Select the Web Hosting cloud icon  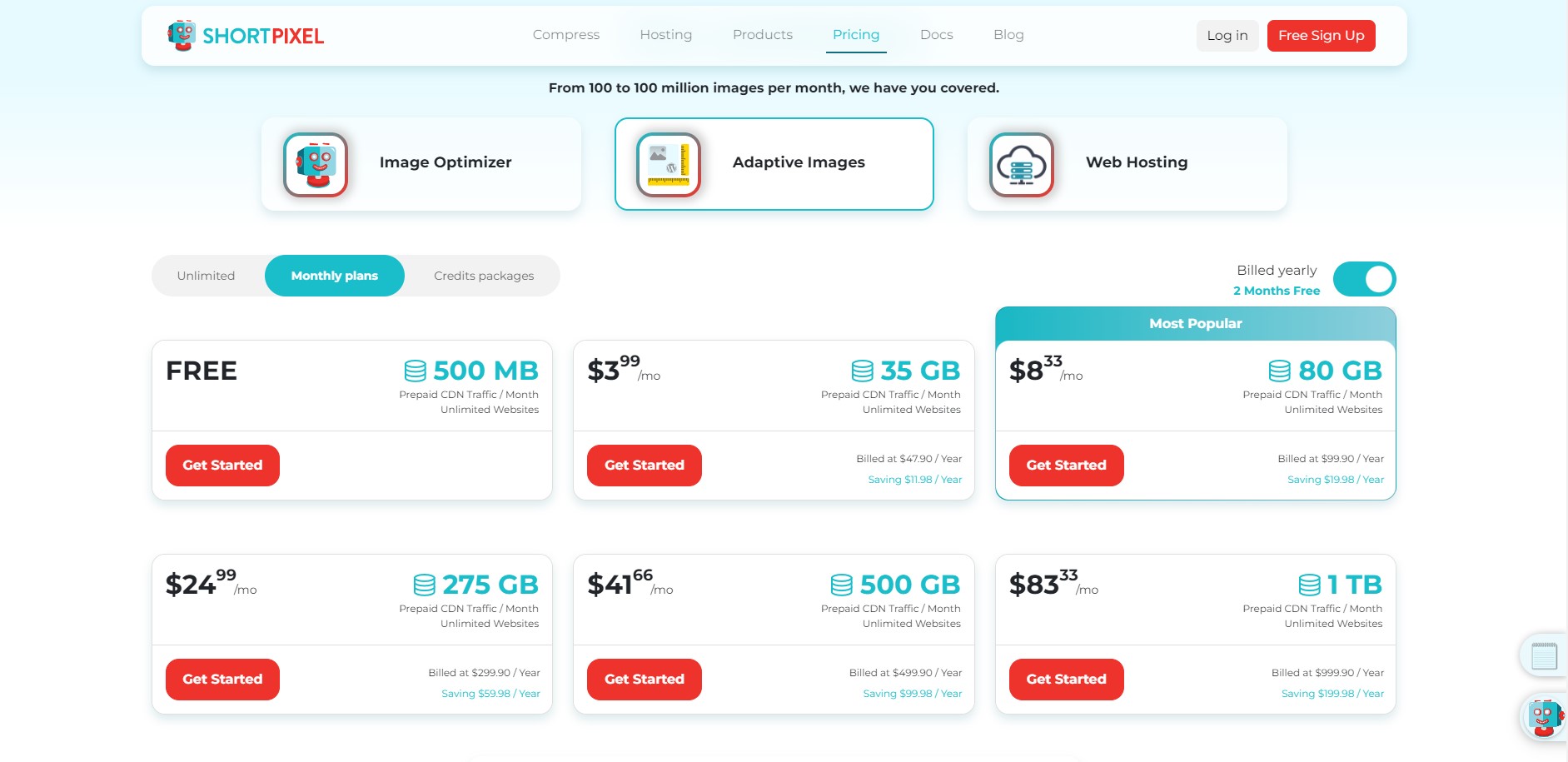1022,164
